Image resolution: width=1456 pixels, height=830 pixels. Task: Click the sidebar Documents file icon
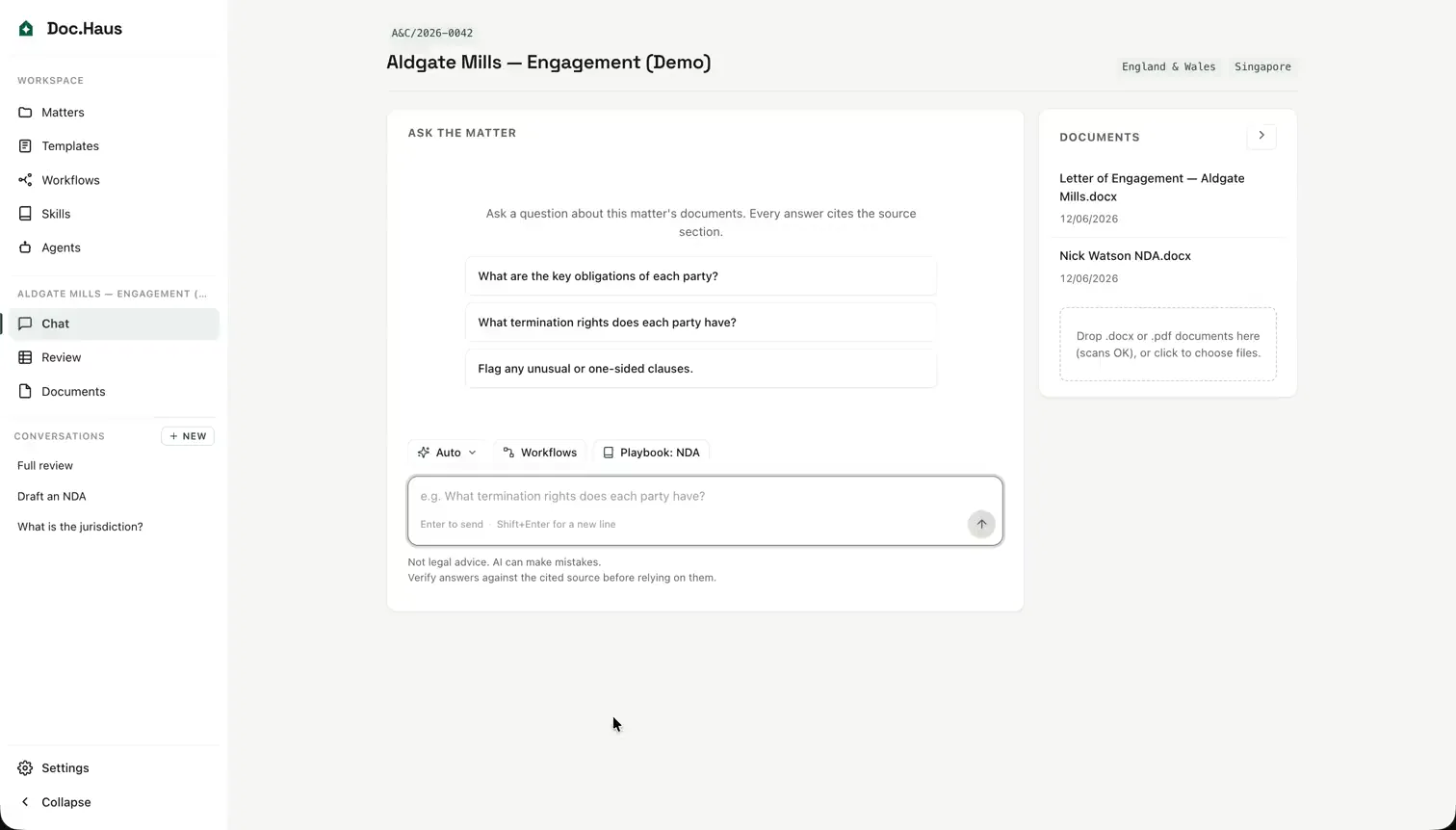pyautogui.click(x=25, y=392)
